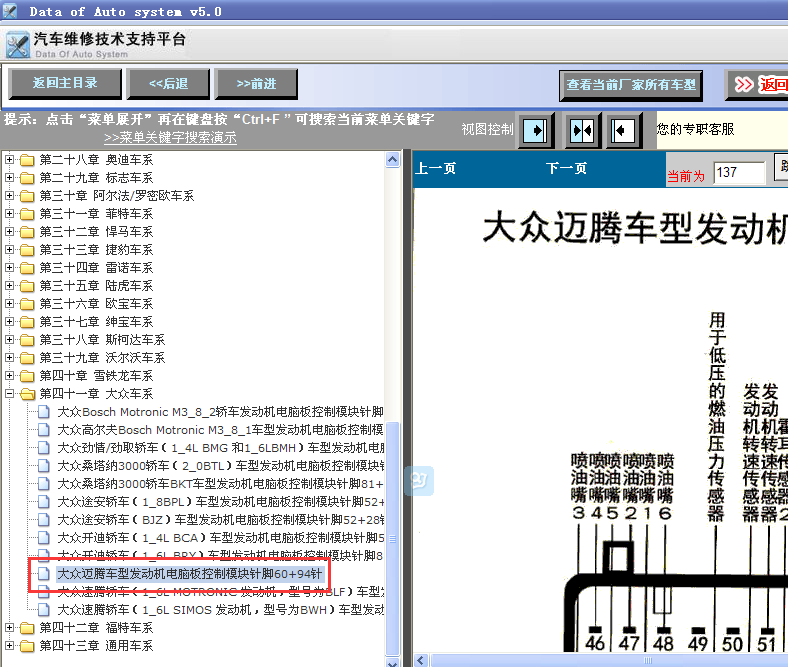This screenshot has height=667, width=788.
Task: Click folder icon of 第二十八章 奥迪车系
Action: 27,160
